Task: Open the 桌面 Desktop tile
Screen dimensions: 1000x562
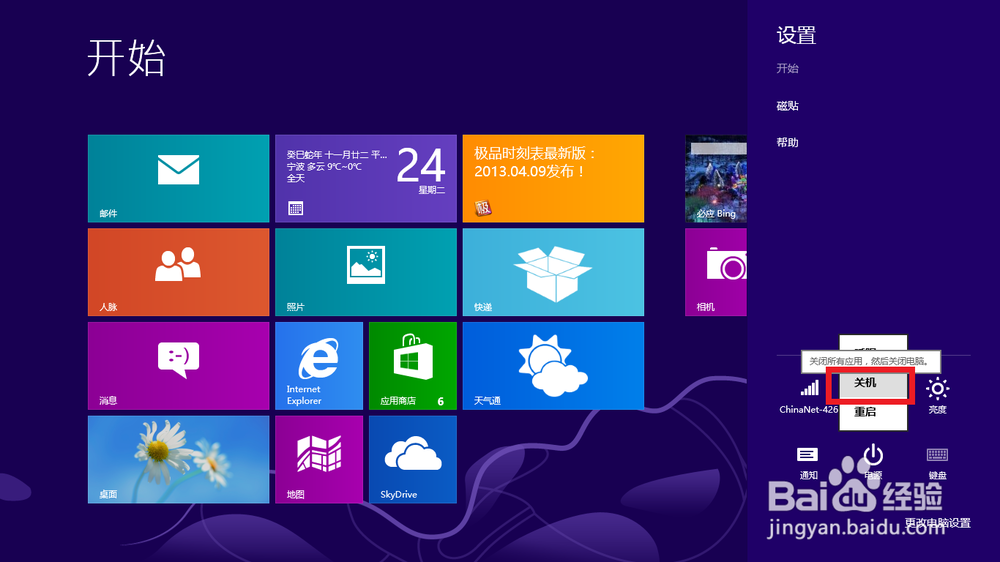Action: click(179, 460)
